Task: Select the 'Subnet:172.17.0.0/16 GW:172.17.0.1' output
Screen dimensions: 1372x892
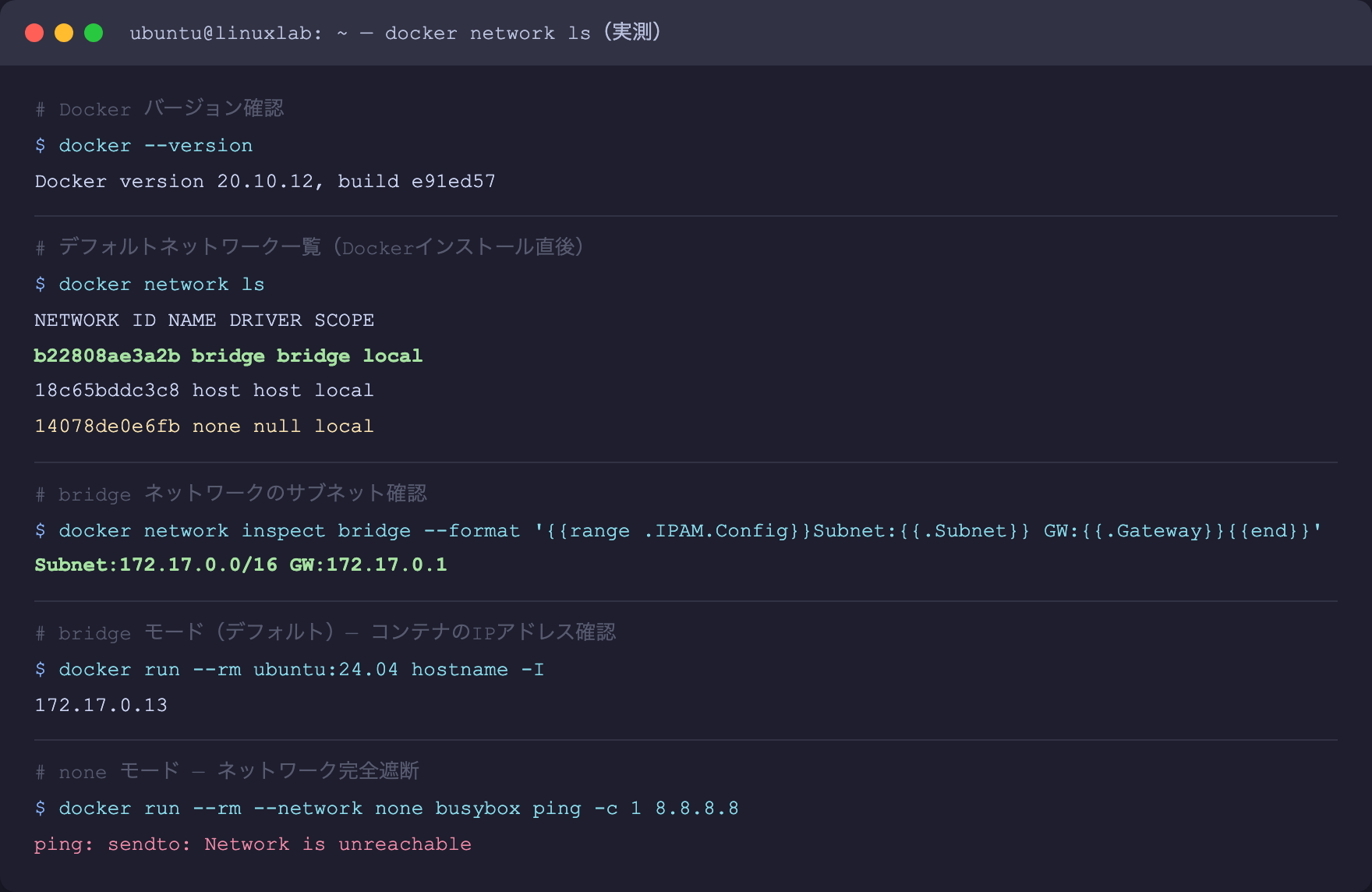Action: 241,565
